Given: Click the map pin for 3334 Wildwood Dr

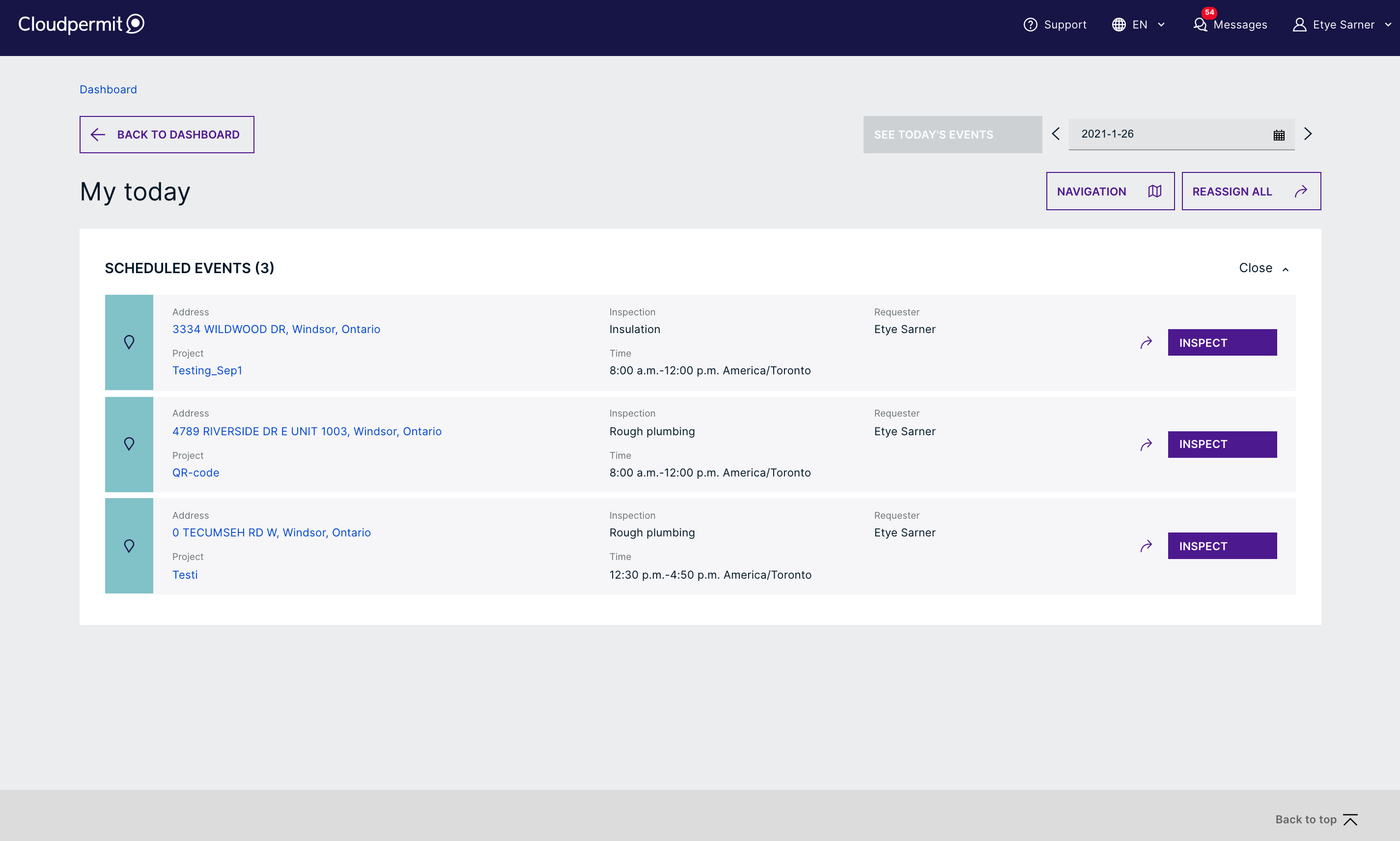Looking at the screenshot, I should (x=129, y=342).
